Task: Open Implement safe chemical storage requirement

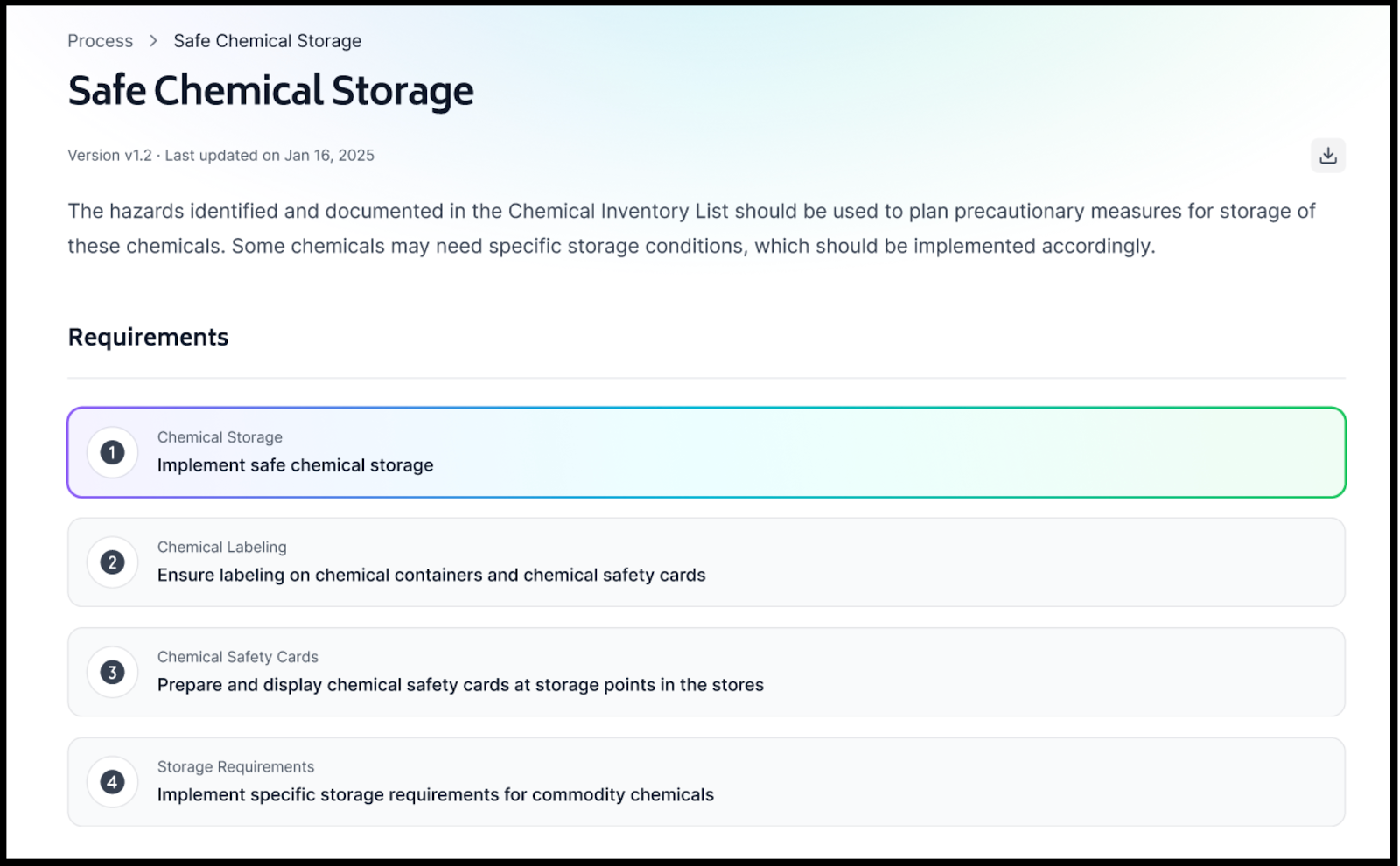Action: [x=706, y=452]
